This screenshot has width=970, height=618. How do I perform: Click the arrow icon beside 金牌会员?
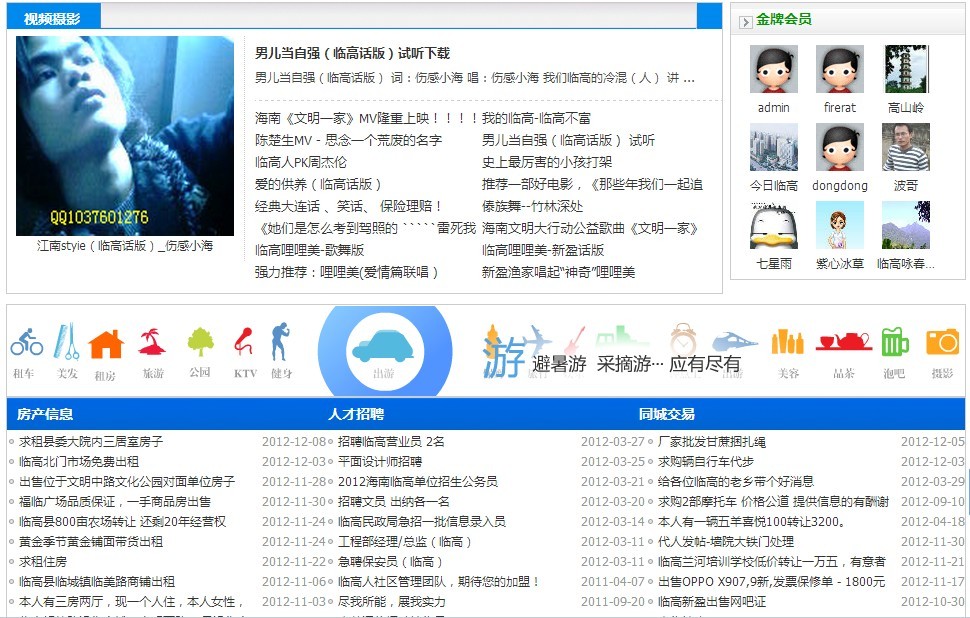745,22
